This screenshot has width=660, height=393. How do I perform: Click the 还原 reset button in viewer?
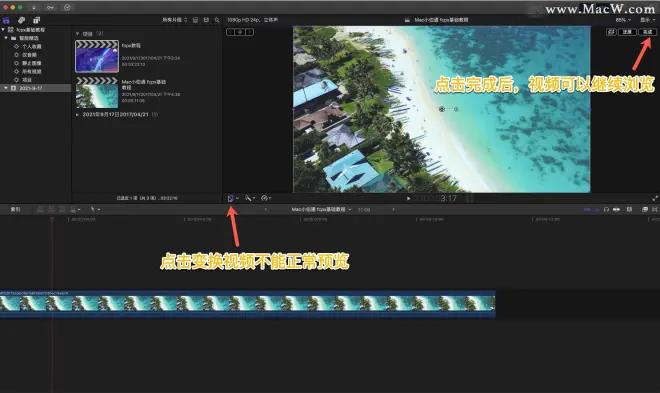click(627, 32)
